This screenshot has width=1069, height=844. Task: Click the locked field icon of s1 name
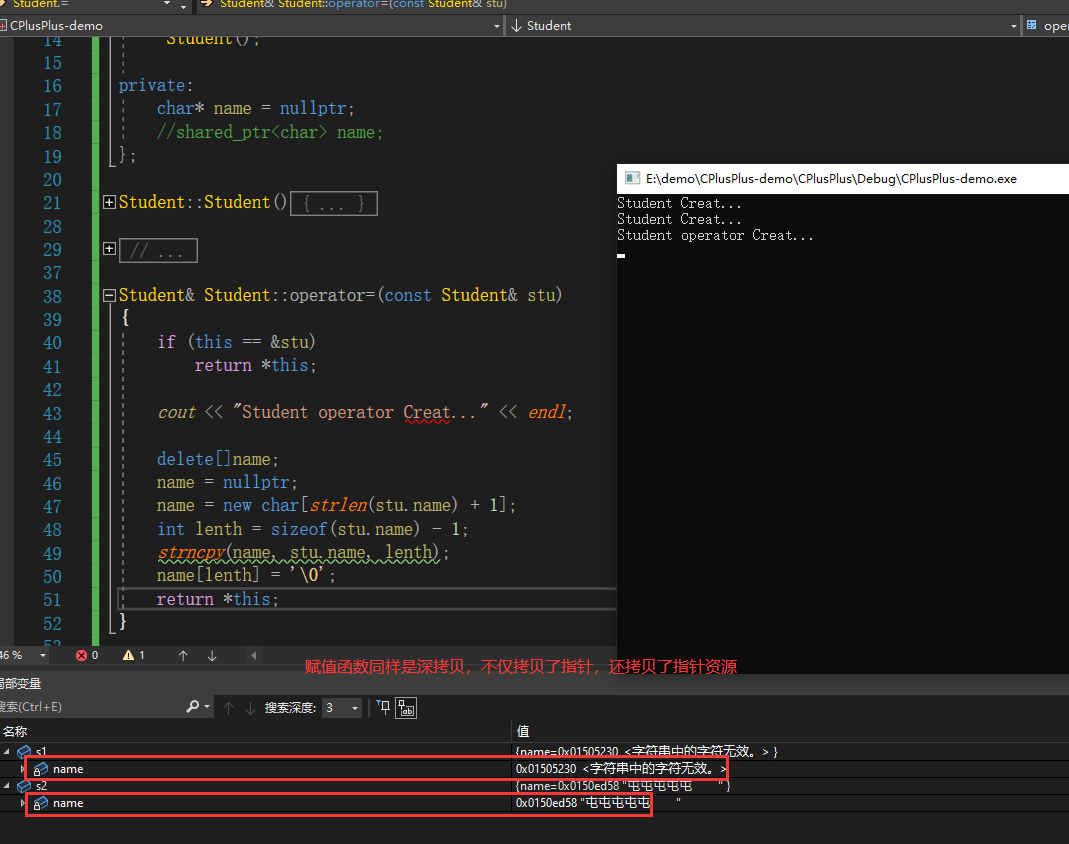41,769
